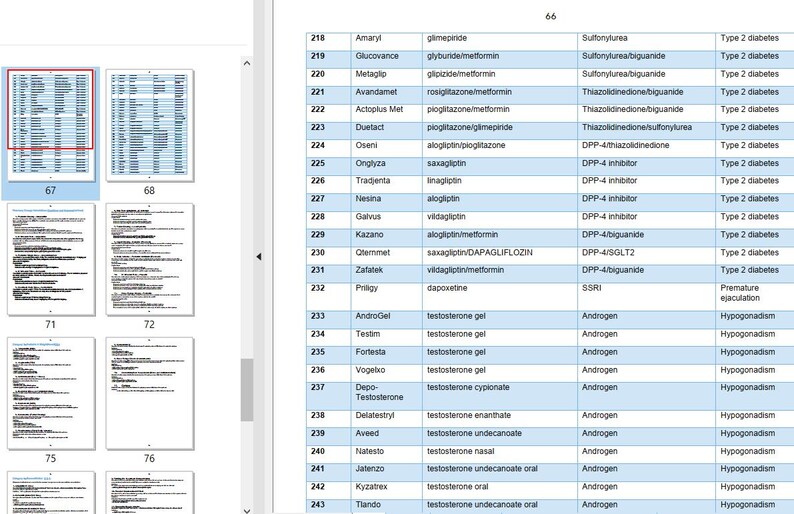Click the Aveed cell
The image size is (794, 514).
click(386, 437)
